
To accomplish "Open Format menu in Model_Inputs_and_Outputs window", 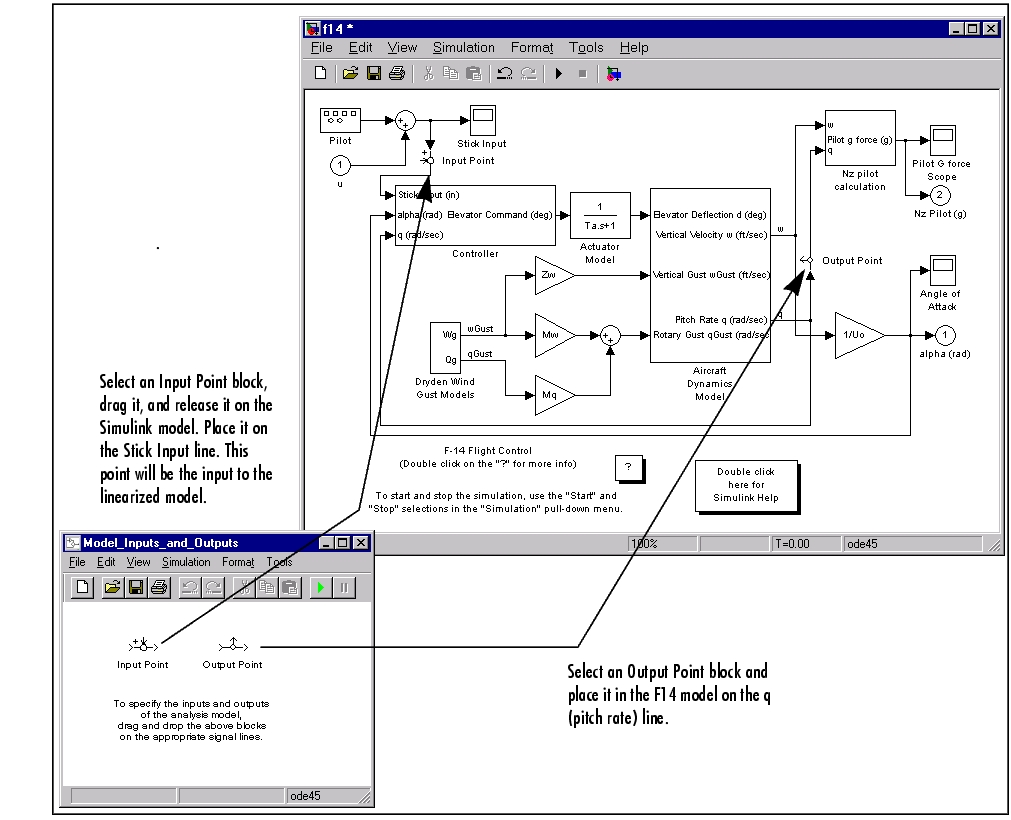I will [238, 562].
